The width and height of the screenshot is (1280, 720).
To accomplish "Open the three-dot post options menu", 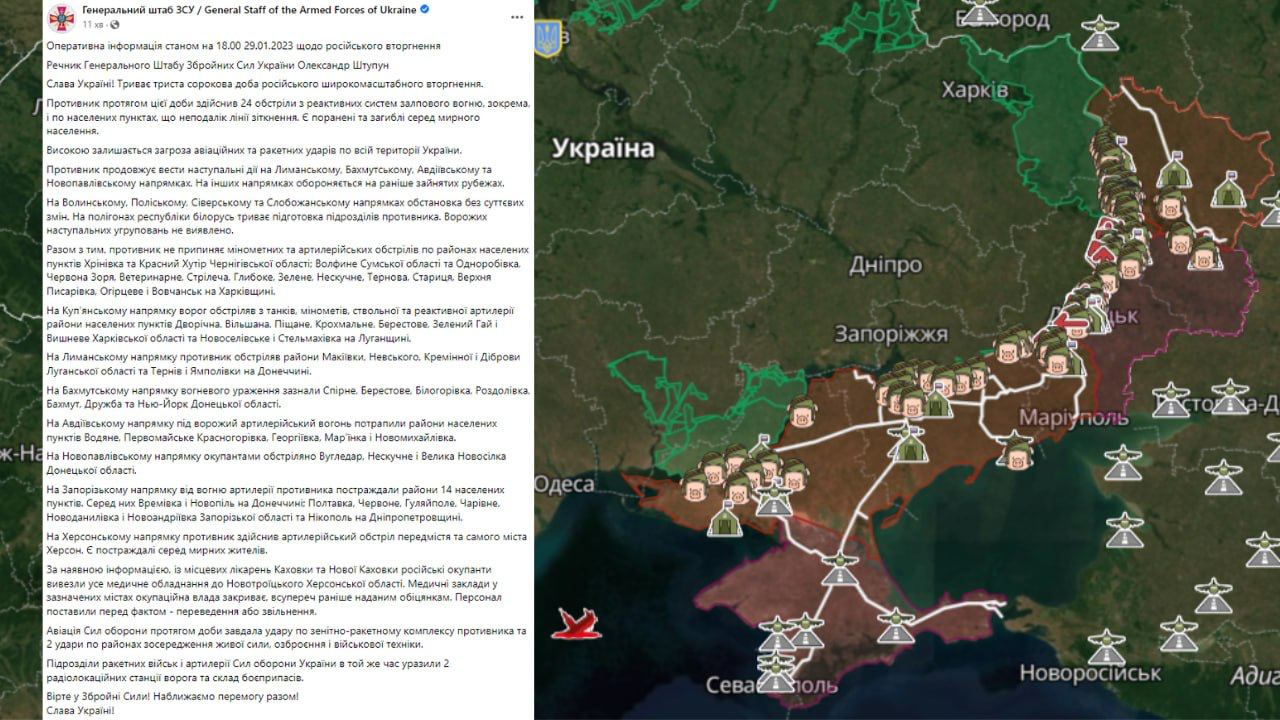I will tap(515, 16).
